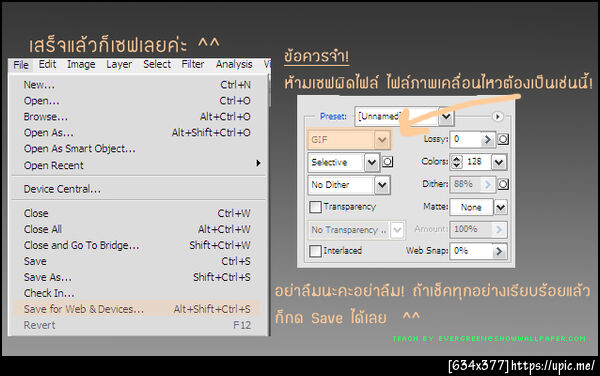Open the Colors count dropdown arrow

coord(499,162)
